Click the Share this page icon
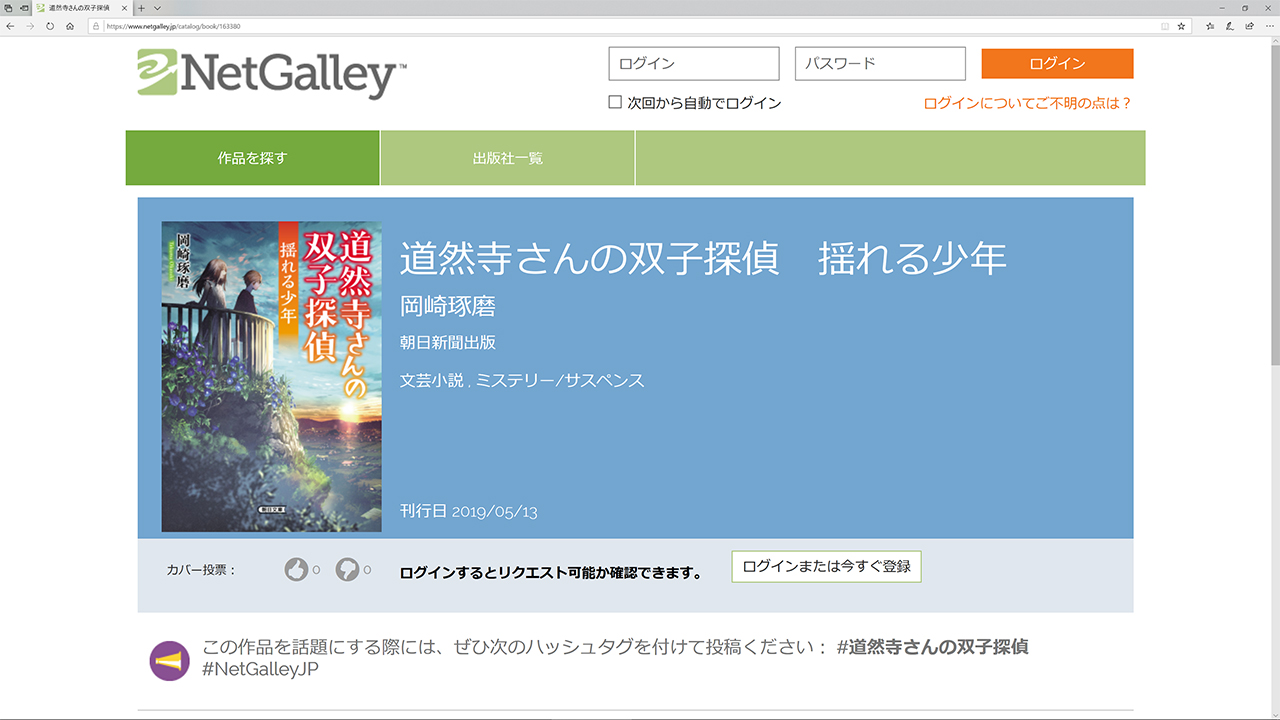 (x=1250, y=26)
